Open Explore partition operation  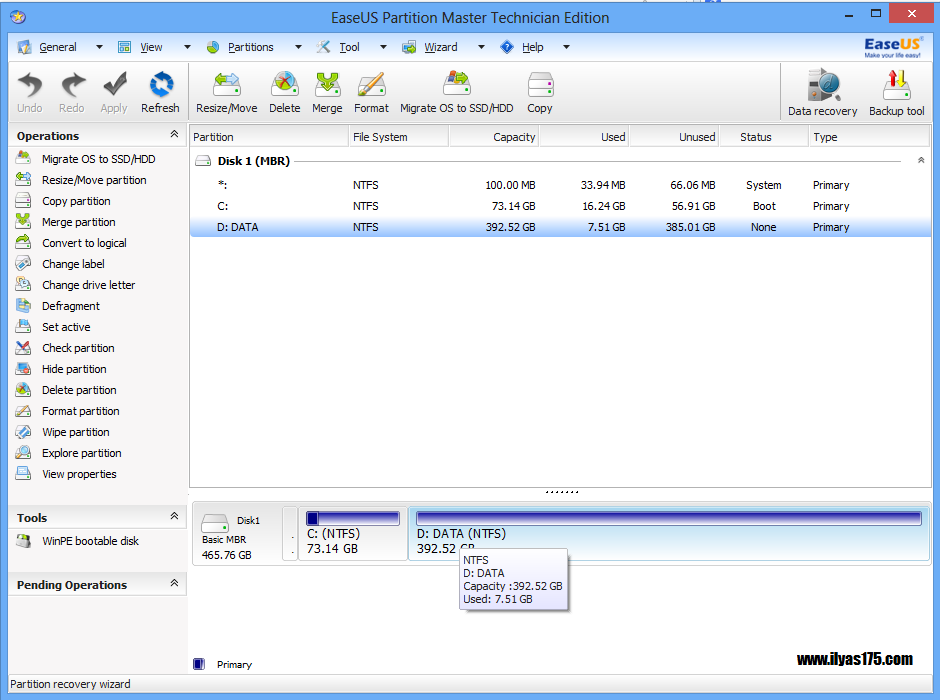pos(82,452)
